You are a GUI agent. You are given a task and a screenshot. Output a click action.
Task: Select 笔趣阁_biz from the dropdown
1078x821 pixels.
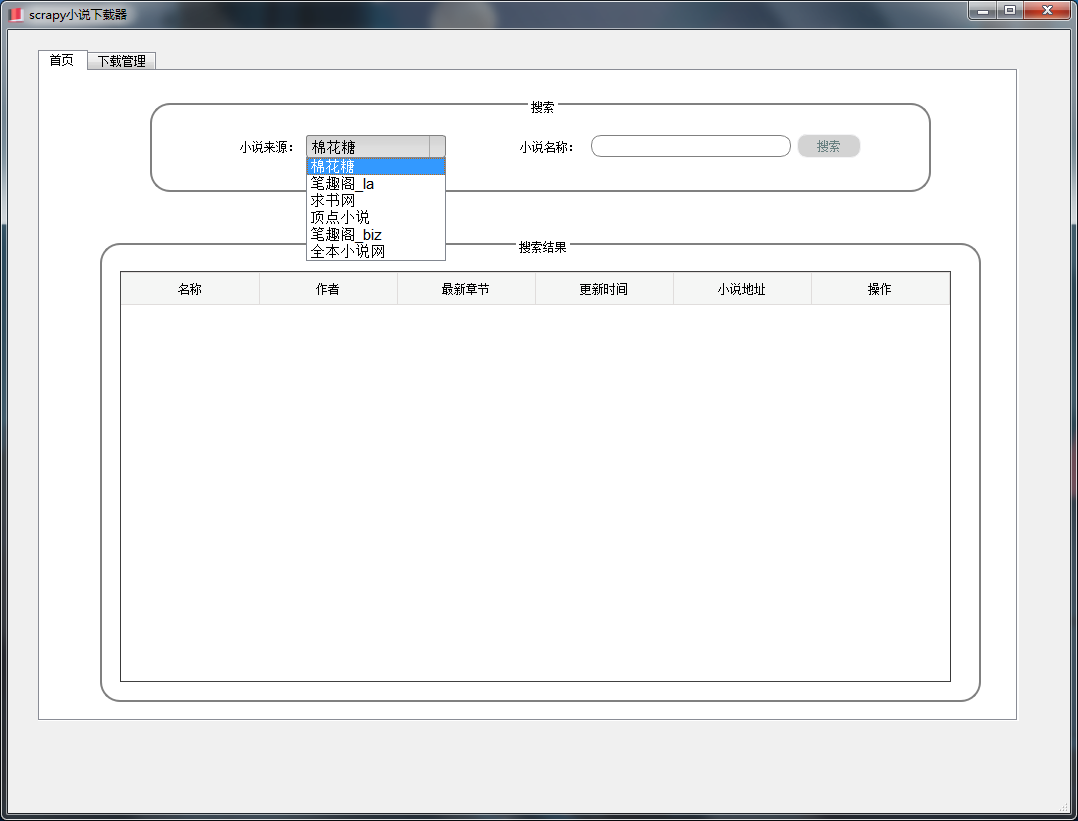(375, 235)
